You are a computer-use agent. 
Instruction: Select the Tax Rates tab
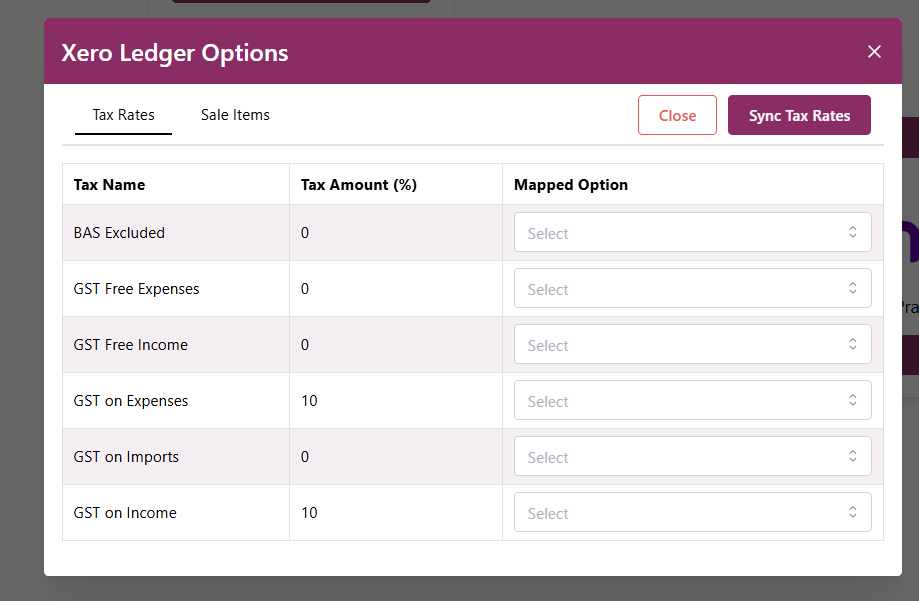(123, 115)
